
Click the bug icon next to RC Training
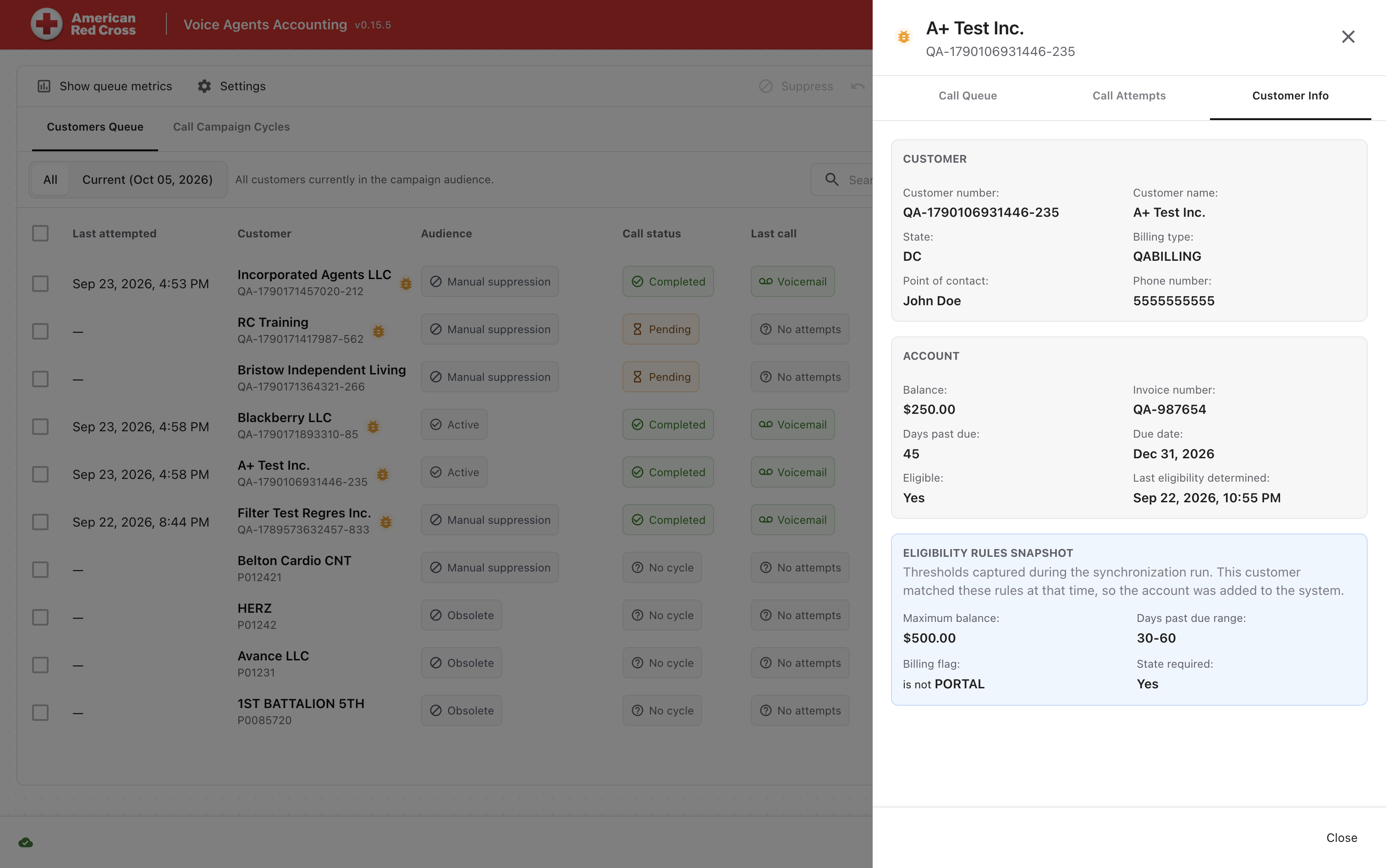click(379, 331)
